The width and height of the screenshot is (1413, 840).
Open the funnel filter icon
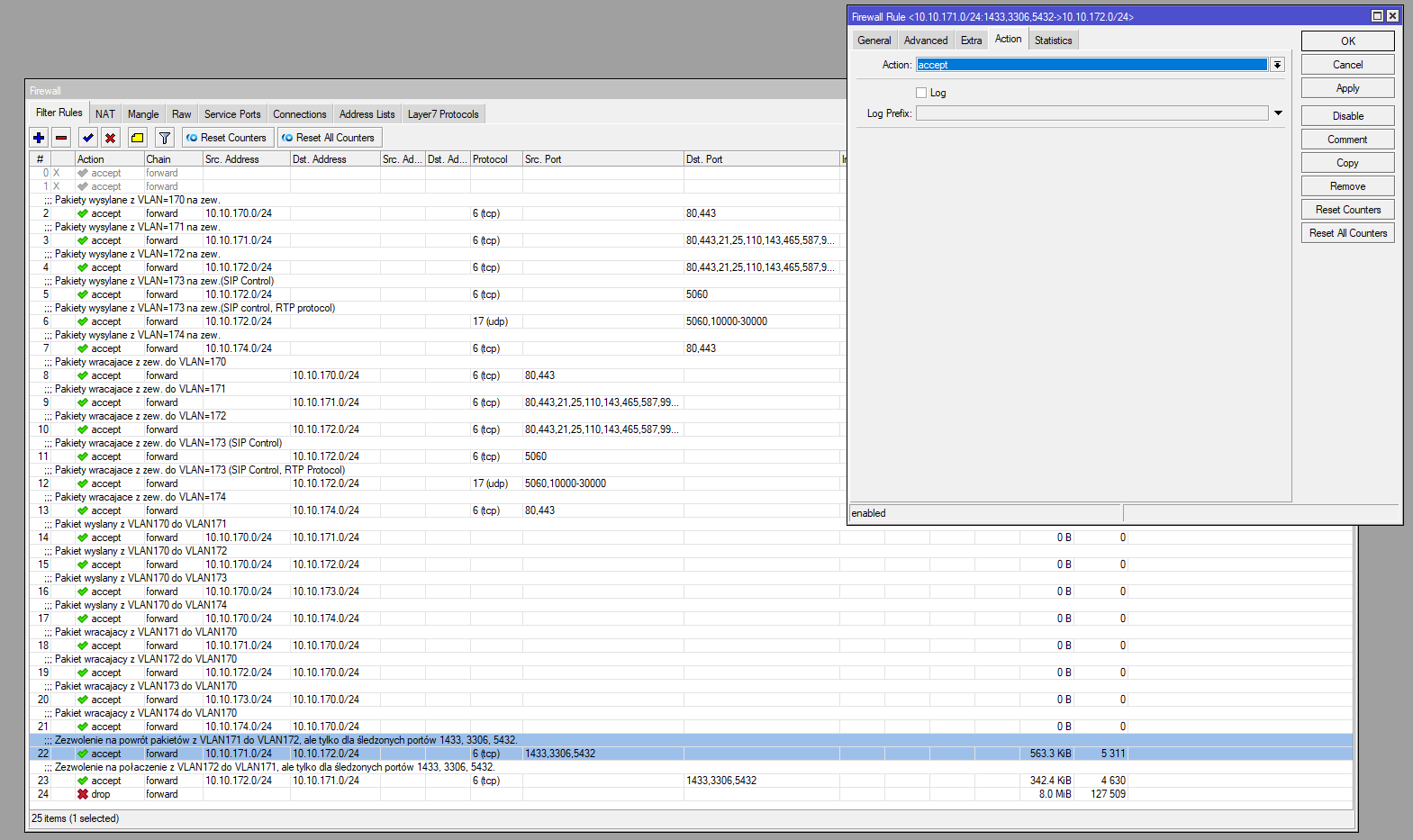[165, 138]
